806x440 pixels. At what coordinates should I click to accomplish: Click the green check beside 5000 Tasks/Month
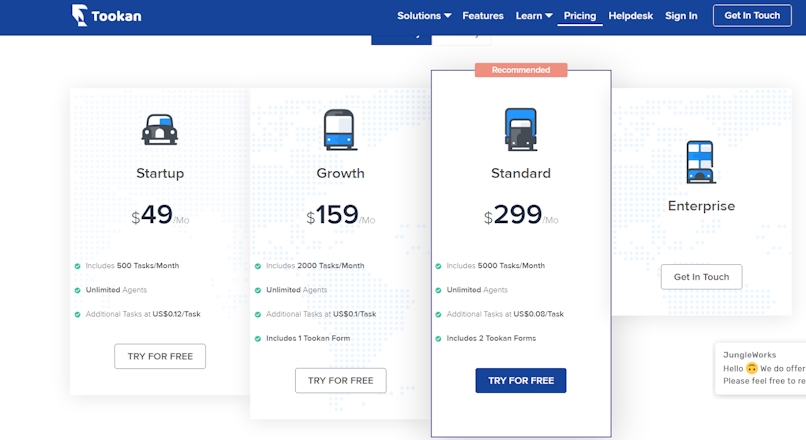tap(438, 266)
